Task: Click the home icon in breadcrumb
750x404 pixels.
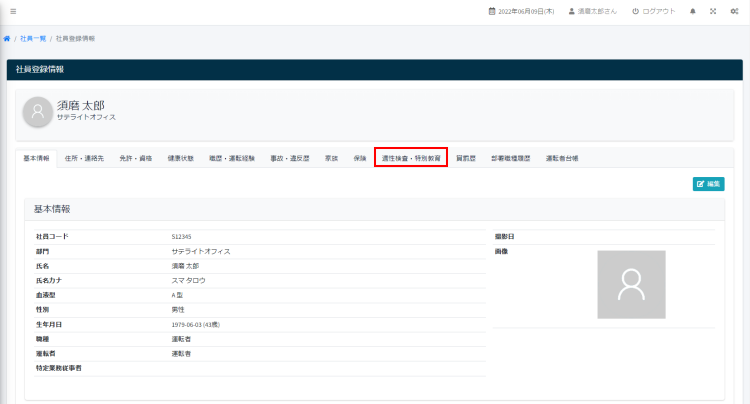Action: (x=7, y=38)
